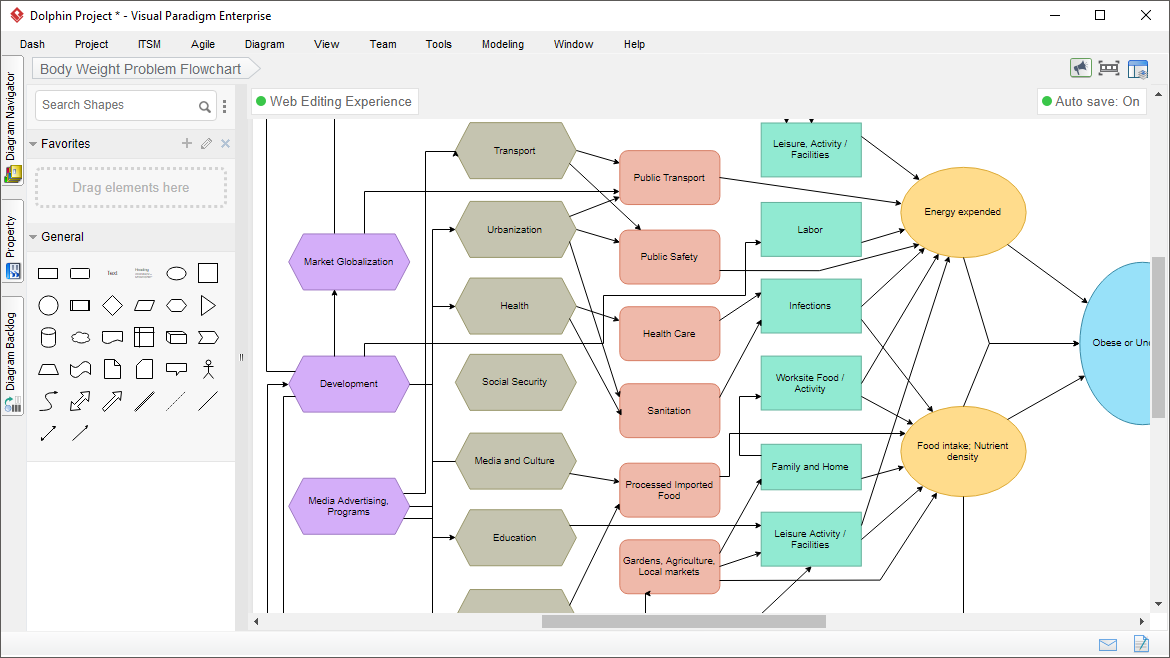This screenshot has height=658, width=1170.
Task: Open the Tools menu
Action: click(x=438, y=44)
